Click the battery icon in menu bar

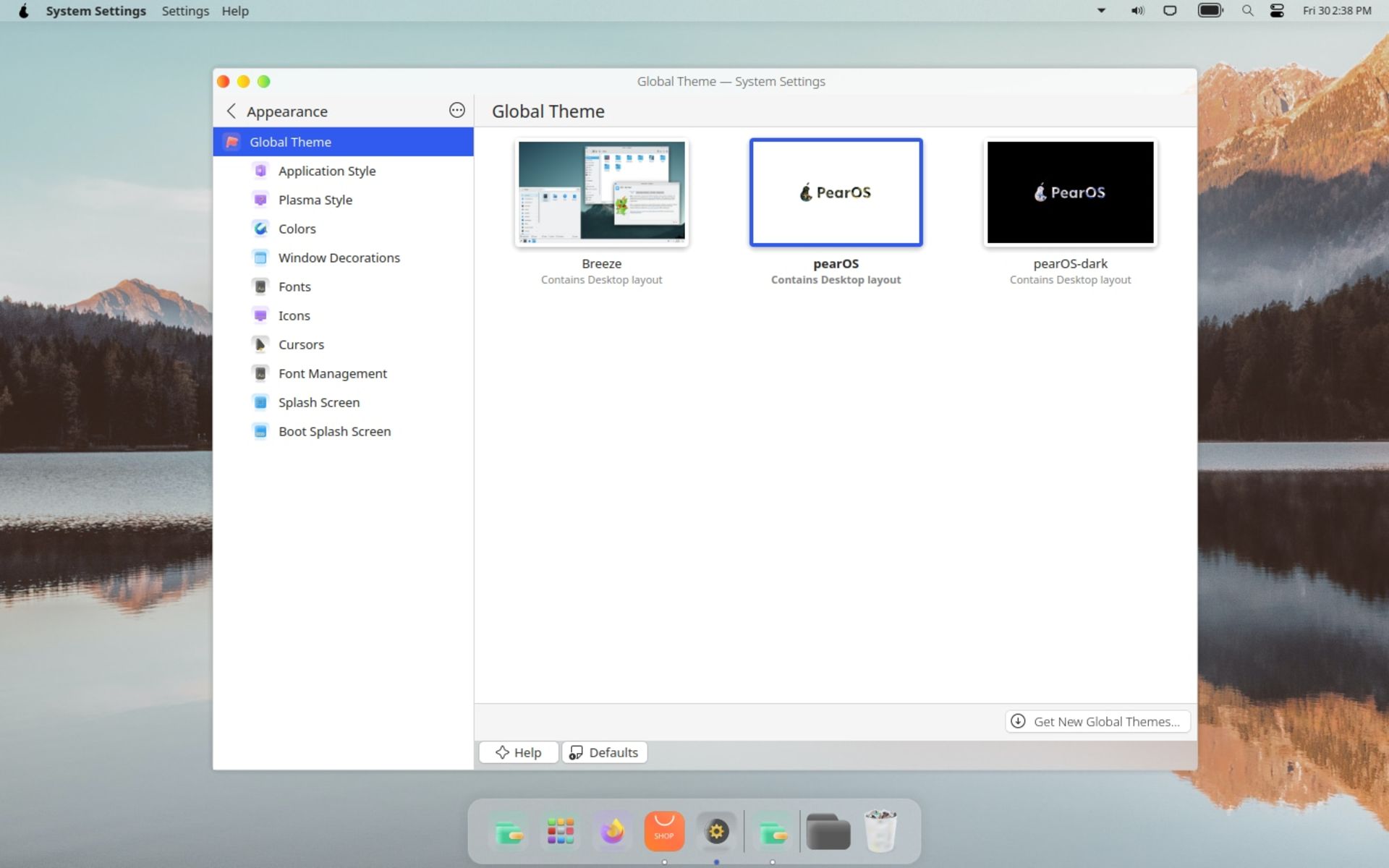pos(1210,11)
